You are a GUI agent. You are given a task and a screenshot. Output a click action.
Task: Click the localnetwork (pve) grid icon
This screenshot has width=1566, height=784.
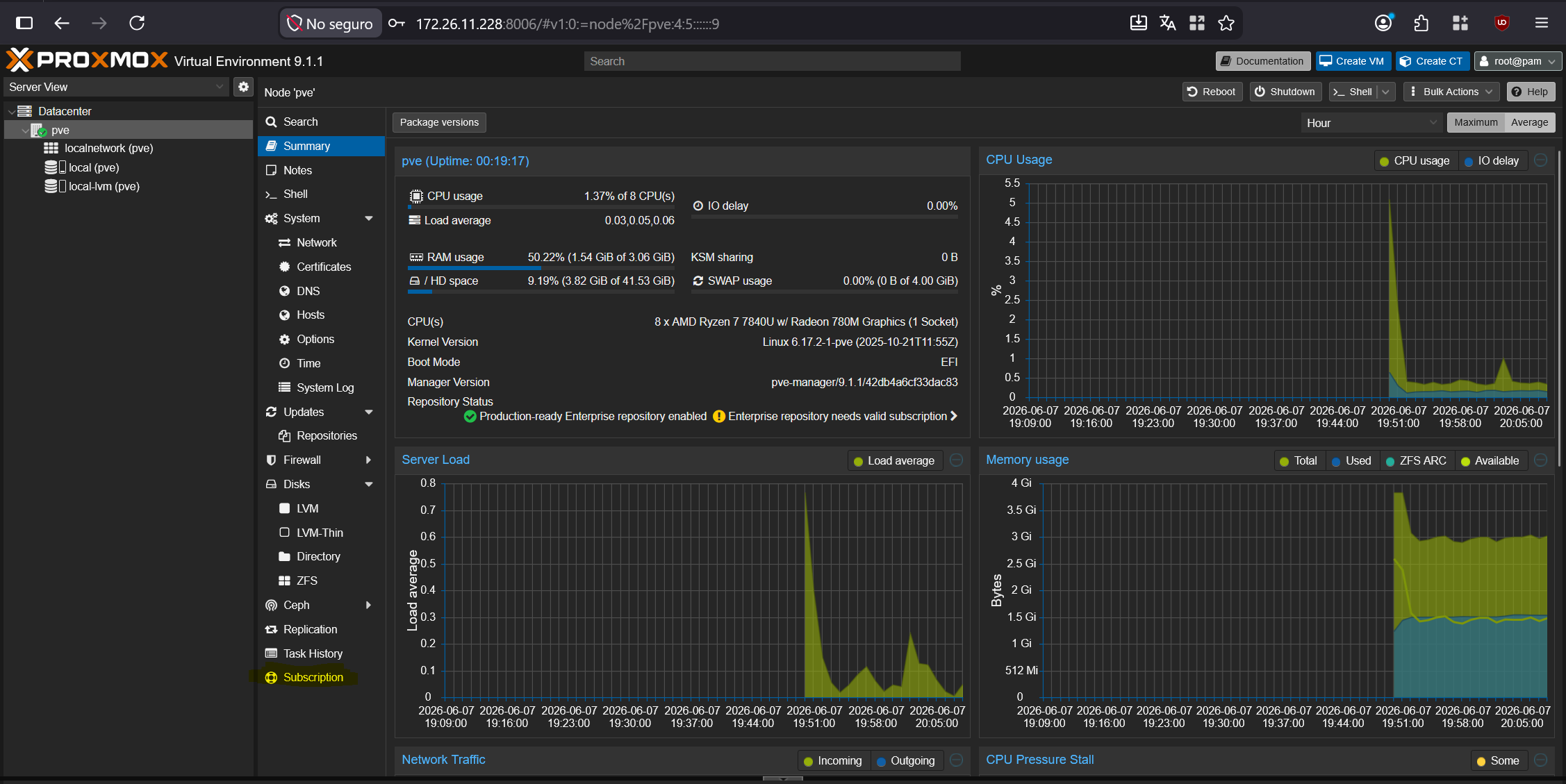pos(51,148)
